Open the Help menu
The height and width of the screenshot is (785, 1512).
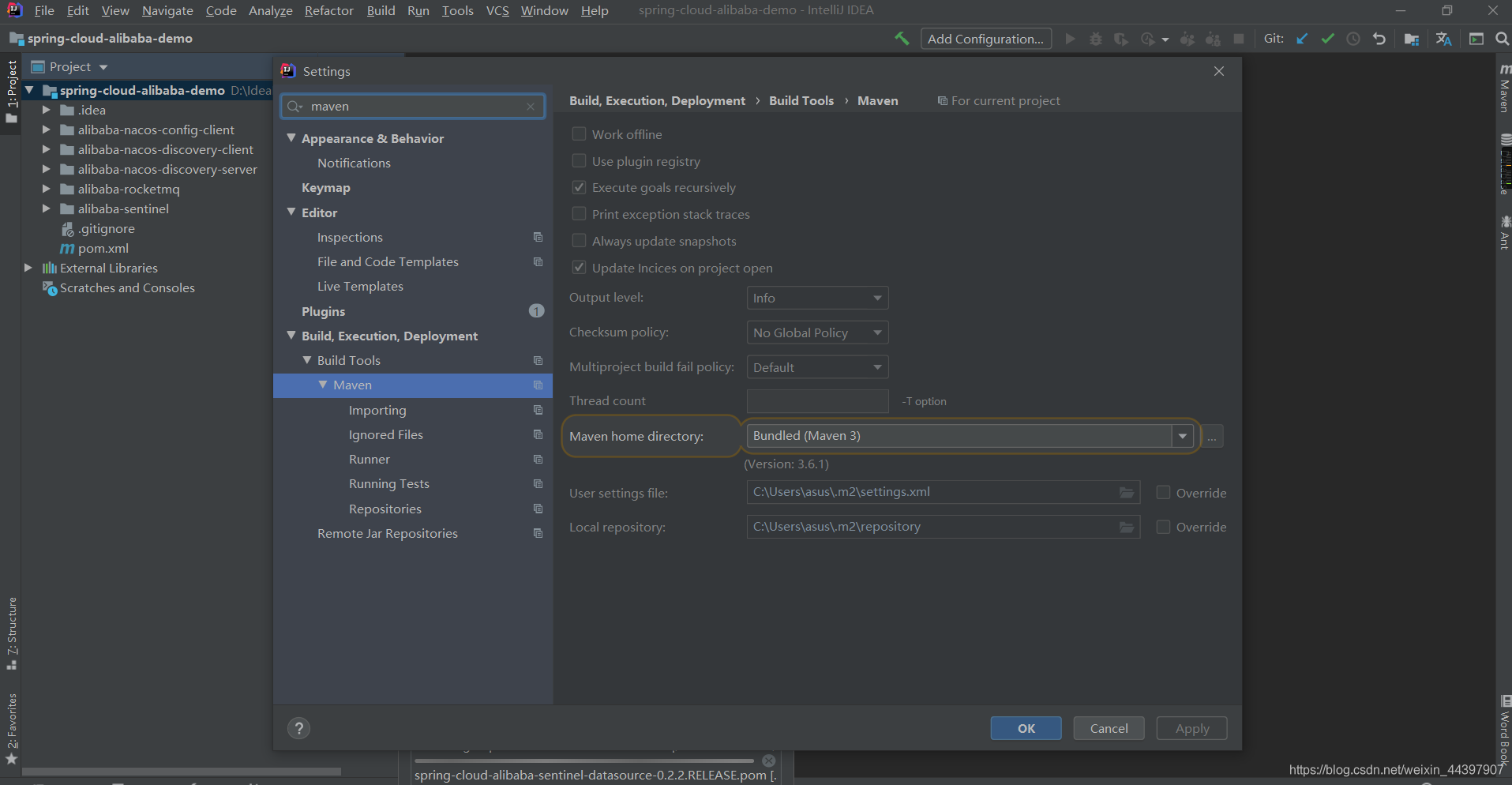pyautogui.click(x=595, y=10)
